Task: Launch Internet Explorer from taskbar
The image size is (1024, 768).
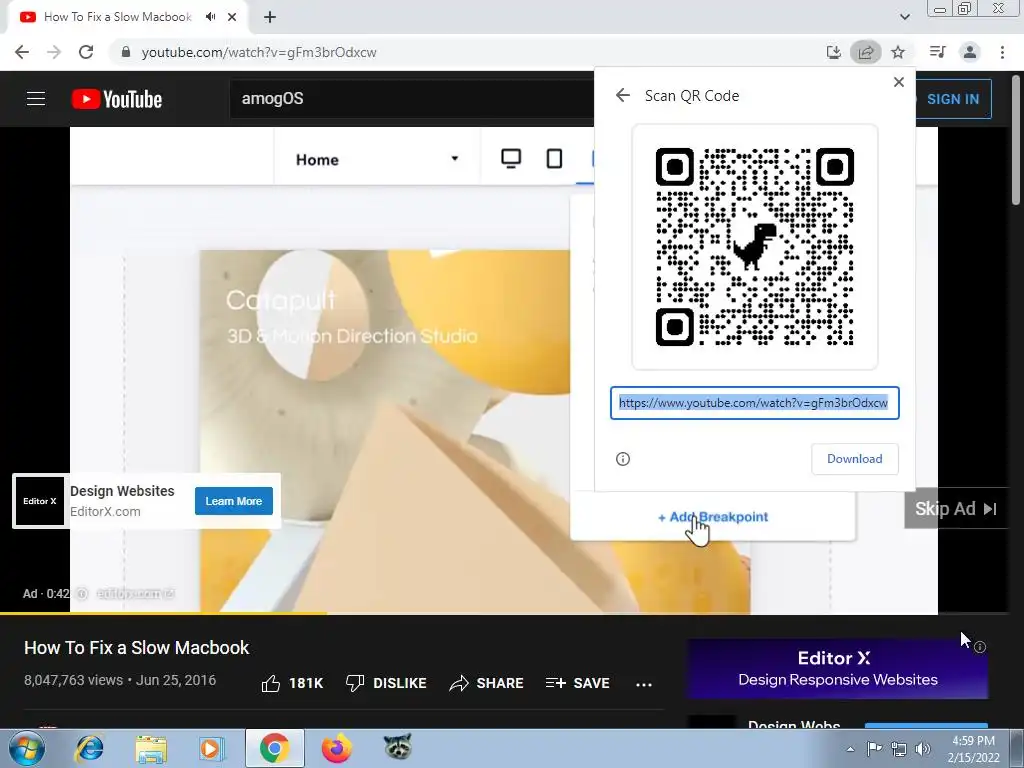Action: click(x=89, y=748)
